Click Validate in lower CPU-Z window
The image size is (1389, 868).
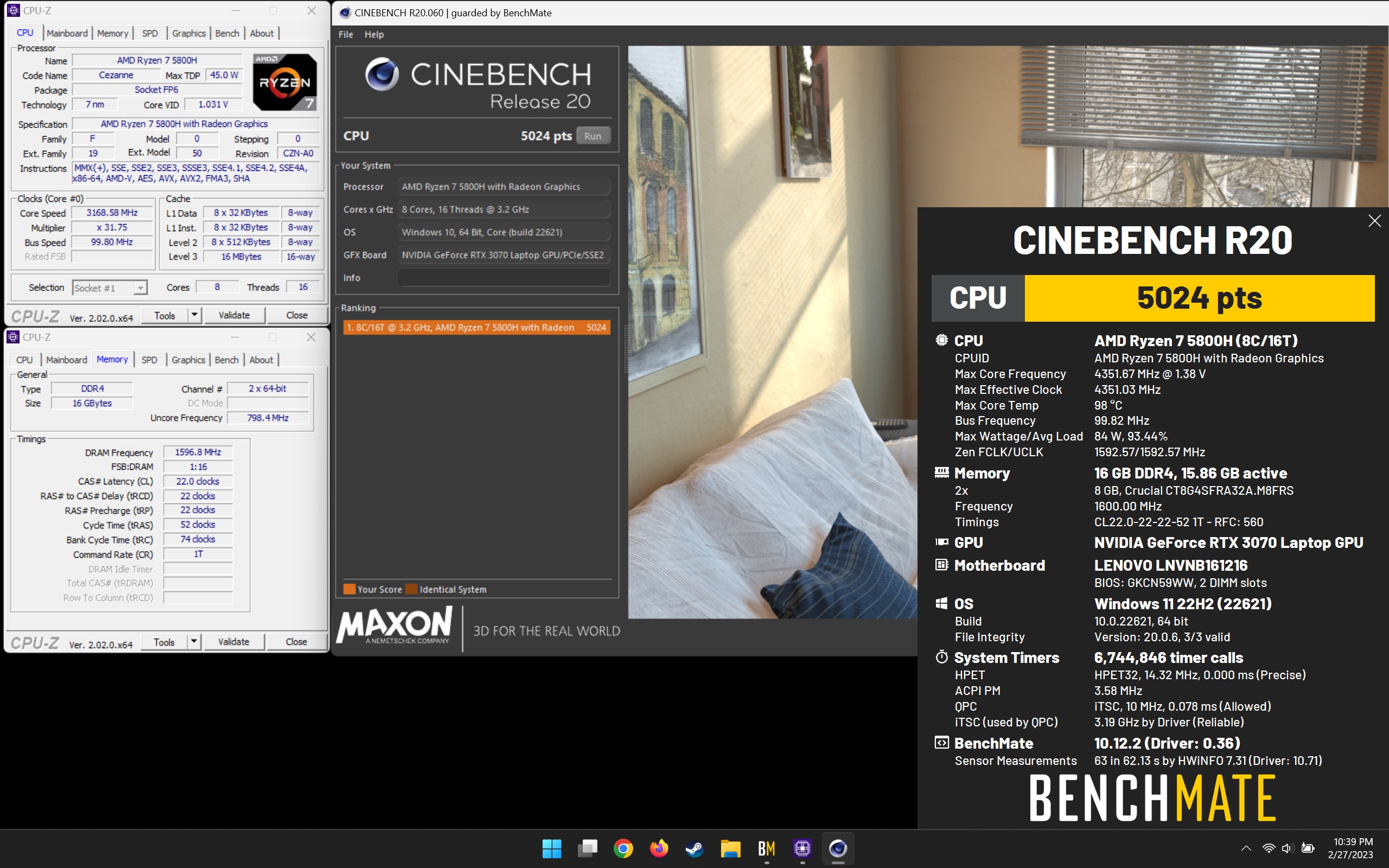click(234, 642)
